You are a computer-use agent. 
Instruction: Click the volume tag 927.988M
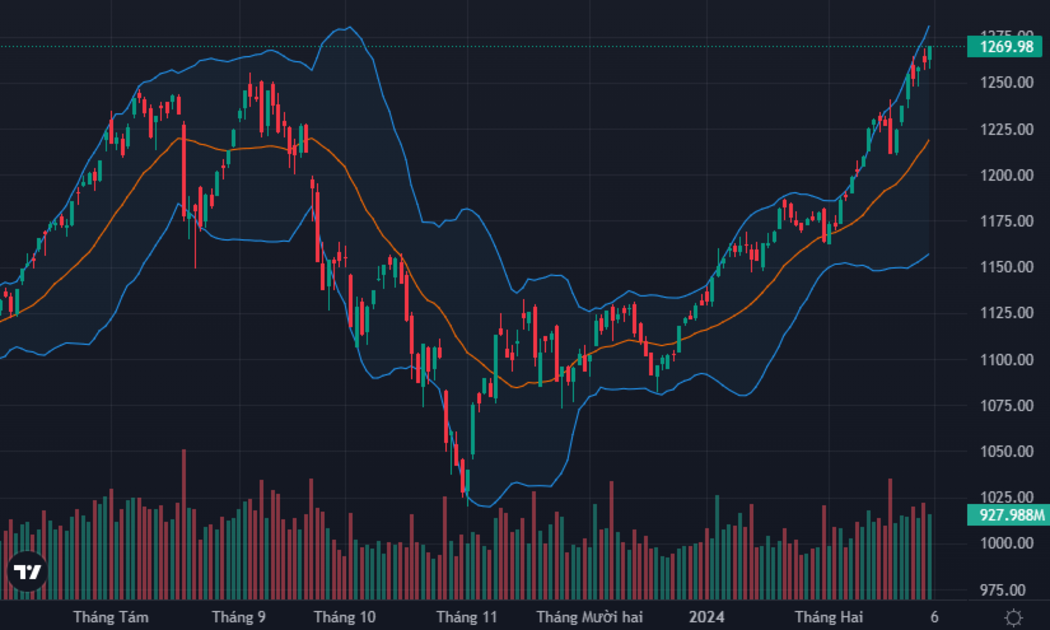click(x=1008, y=515)
